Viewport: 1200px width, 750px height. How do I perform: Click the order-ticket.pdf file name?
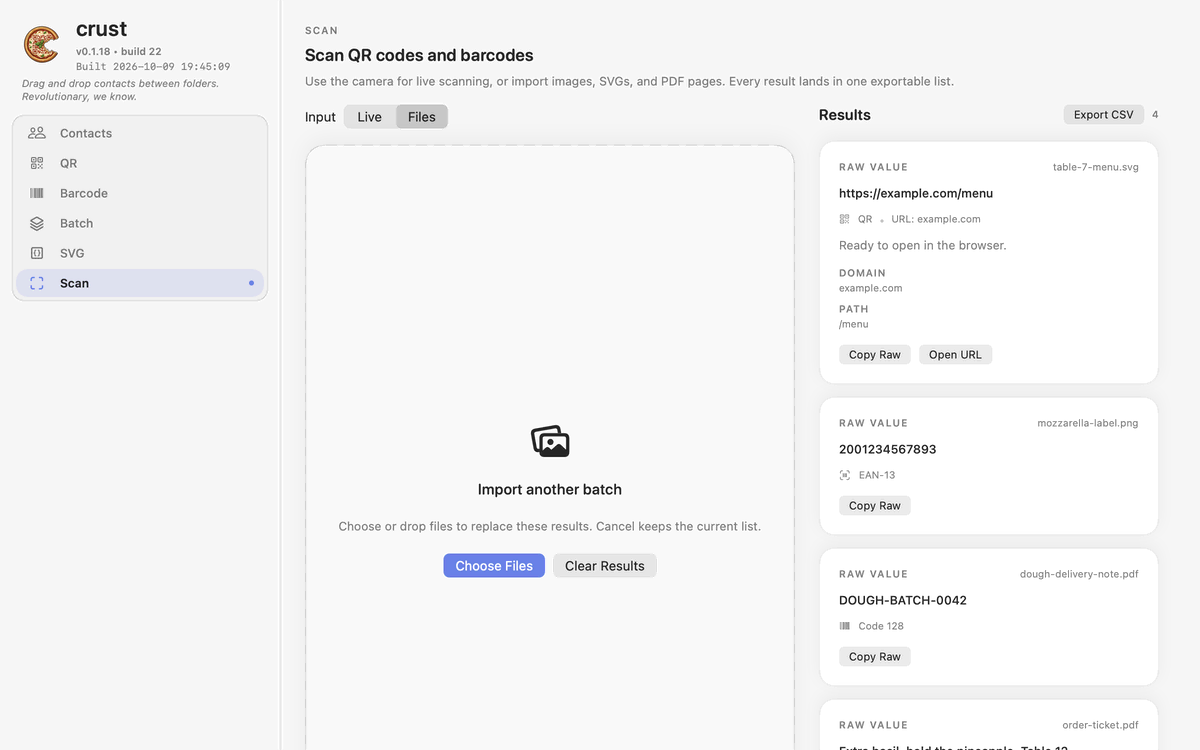pyautogui.click(x=1100, y=725)
